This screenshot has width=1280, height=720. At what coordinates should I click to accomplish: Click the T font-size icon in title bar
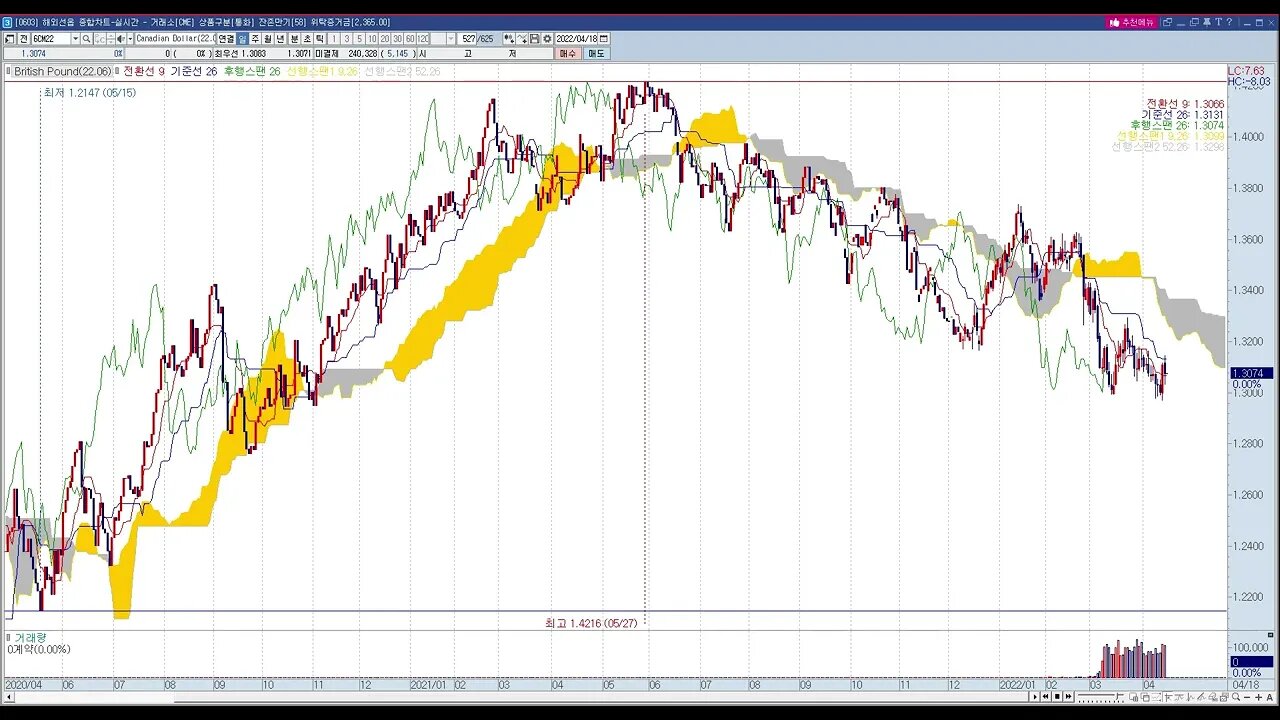1219,22
